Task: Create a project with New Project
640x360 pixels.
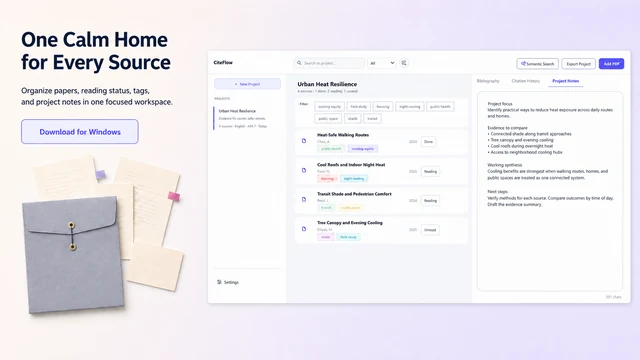Action: coord(247,84)
